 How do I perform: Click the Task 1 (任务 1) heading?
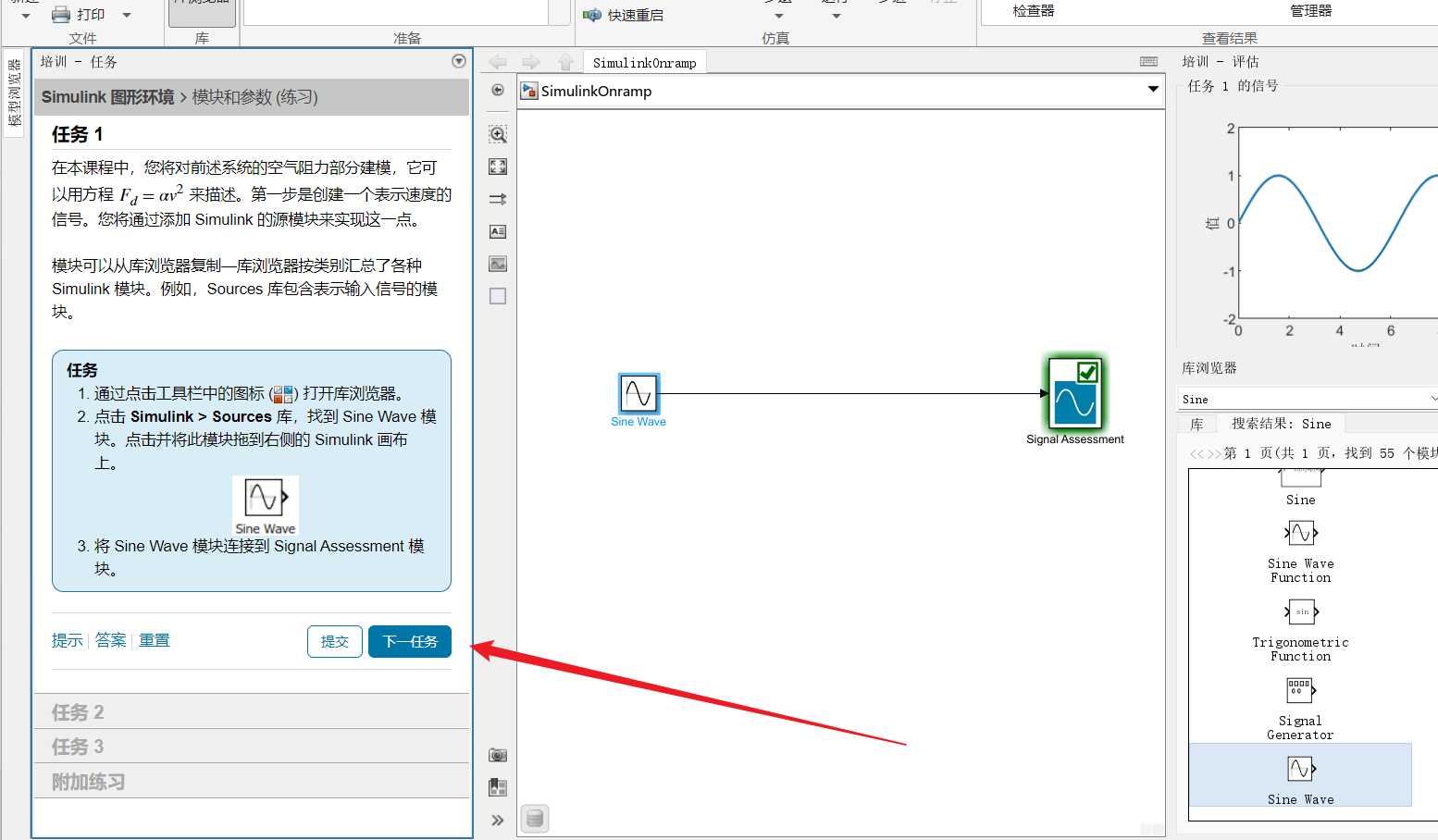pyautogui.click(x=78, y=134)
